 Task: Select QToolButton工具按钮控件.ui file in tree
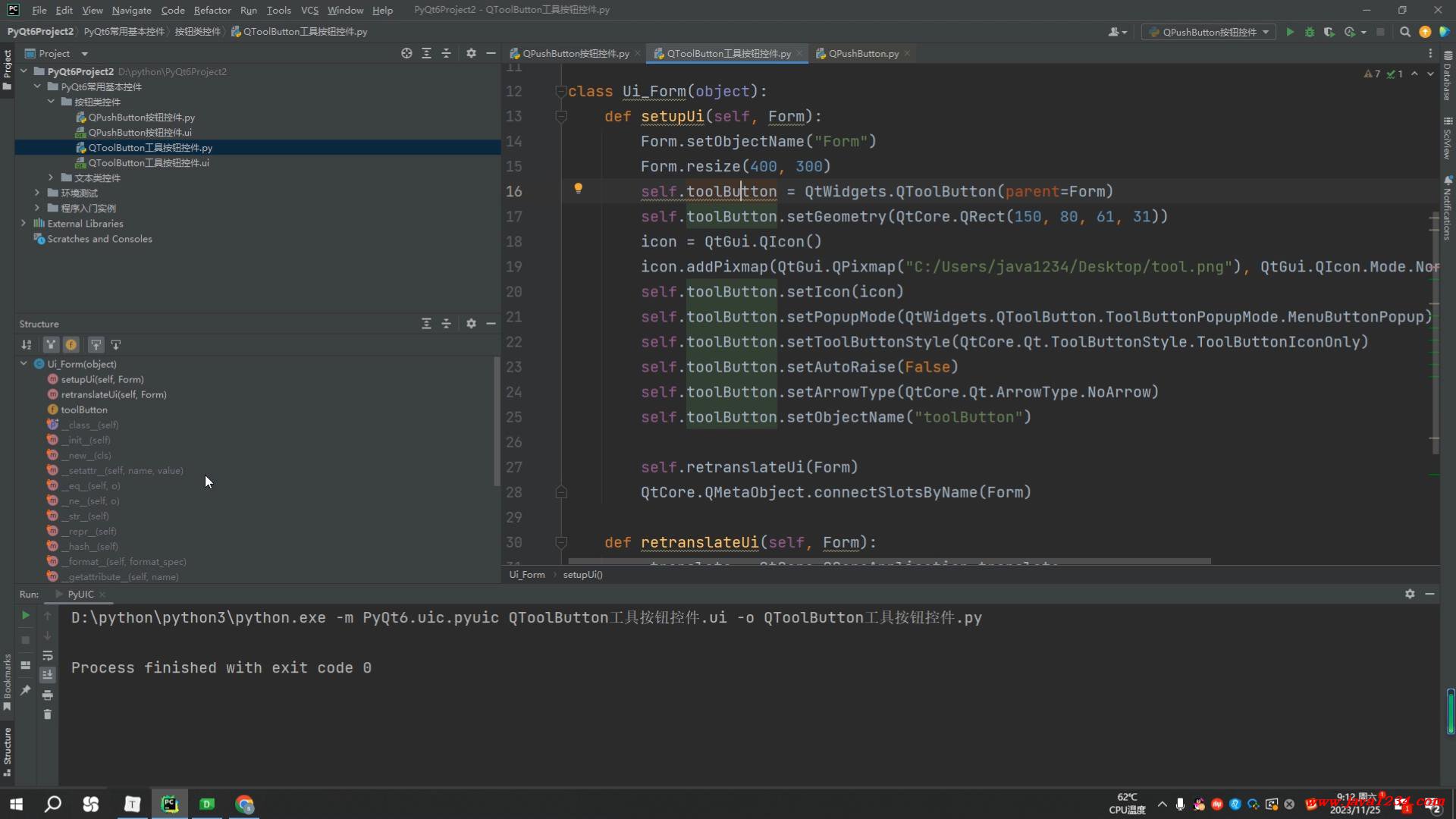click(x=148, y=162)
